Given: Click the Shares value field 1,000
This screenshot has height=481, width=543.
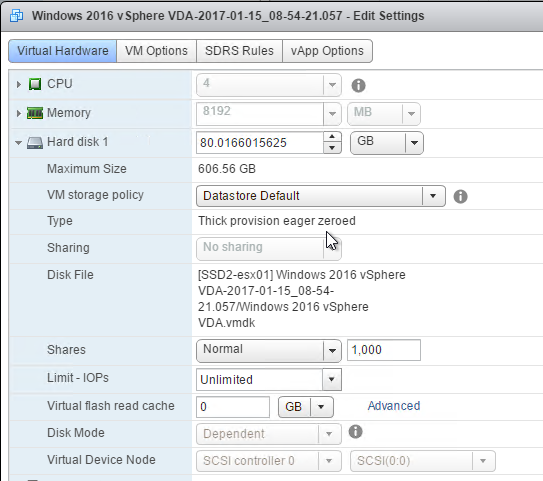Looking at the screenshot, I should point(384,350).
